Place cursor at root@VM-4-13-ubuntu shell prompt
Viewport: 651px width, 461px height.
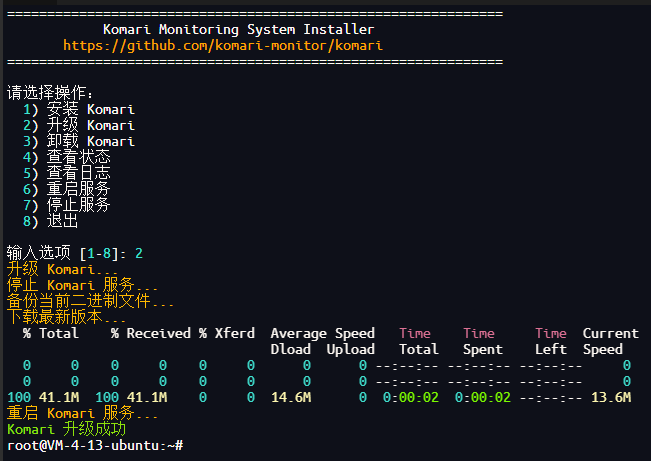click(95, 445)
